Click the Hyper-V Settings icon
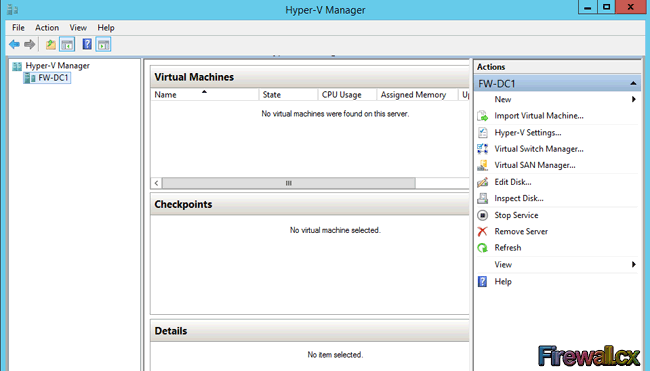650x371 pixels. pyautogui.click(x=483, y=133)
